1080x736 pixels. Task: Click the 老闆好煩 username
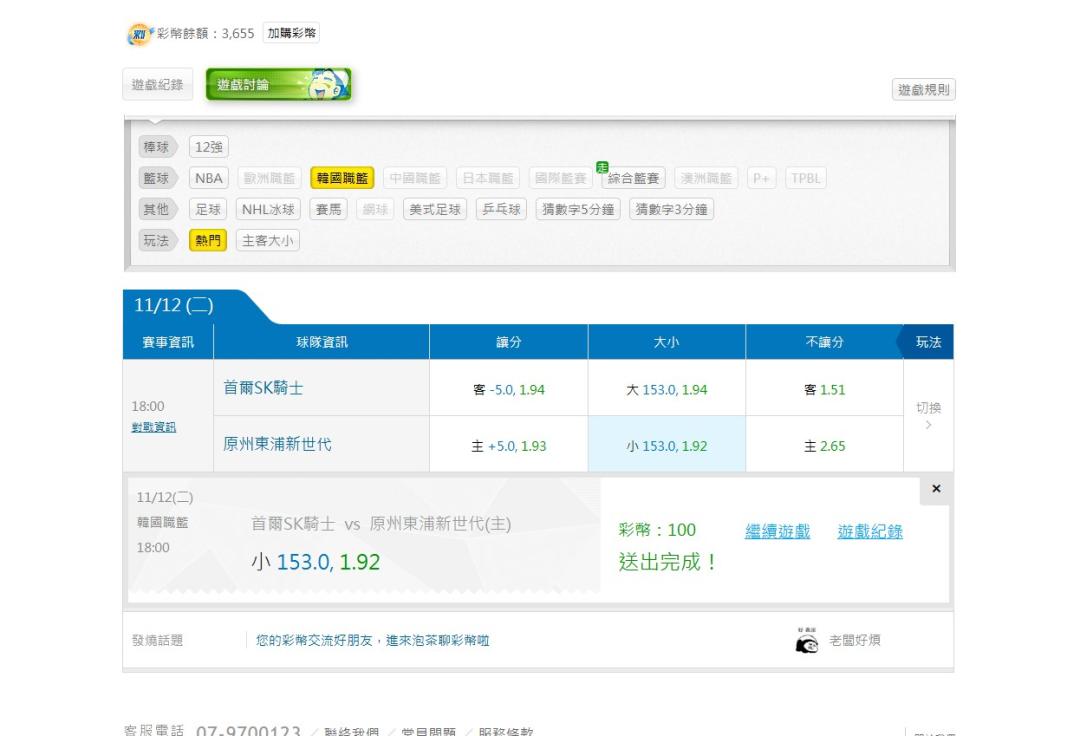[855, 641]
